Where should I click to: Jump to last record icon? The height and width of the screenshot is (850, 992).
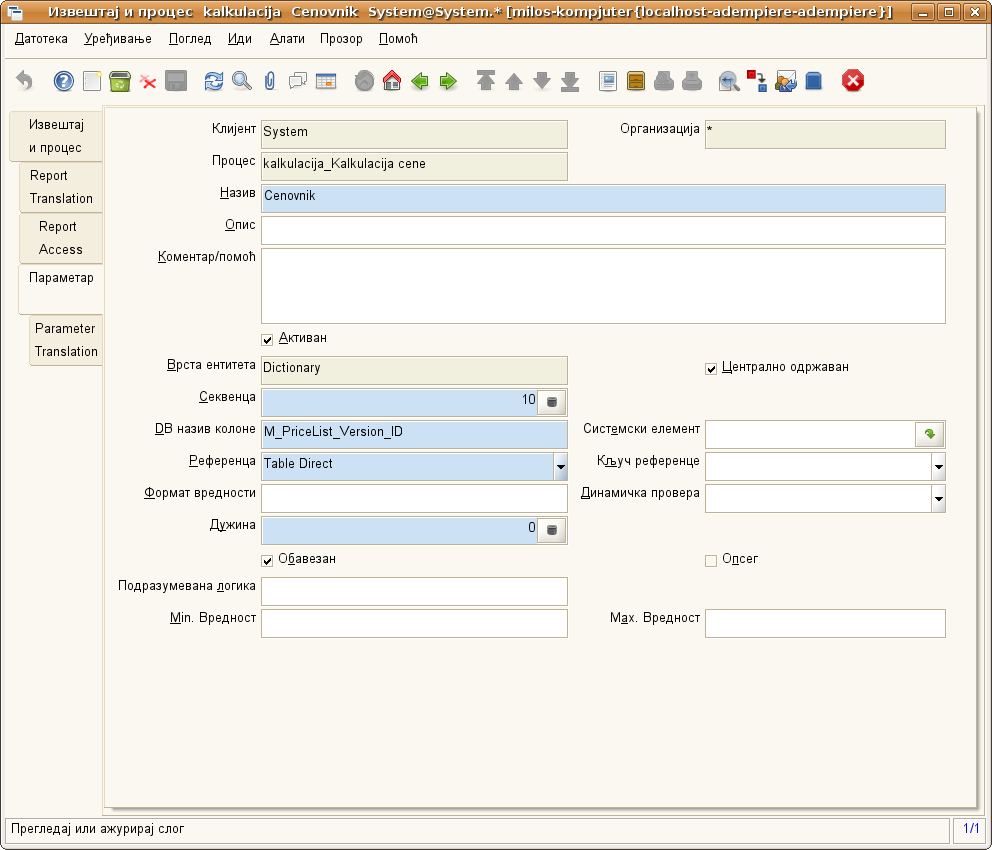coord(570,81)
